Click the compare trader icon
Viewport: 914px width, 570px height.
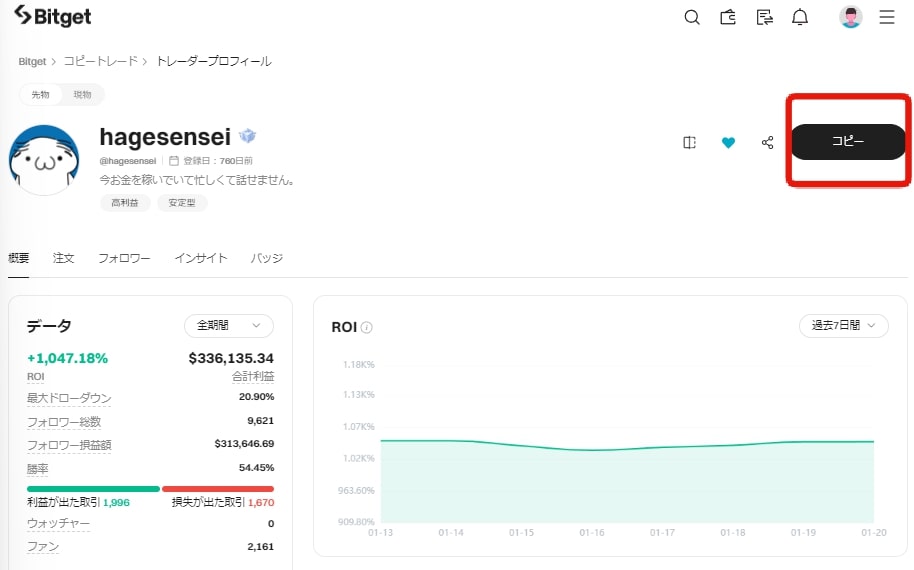click(690, 142)
